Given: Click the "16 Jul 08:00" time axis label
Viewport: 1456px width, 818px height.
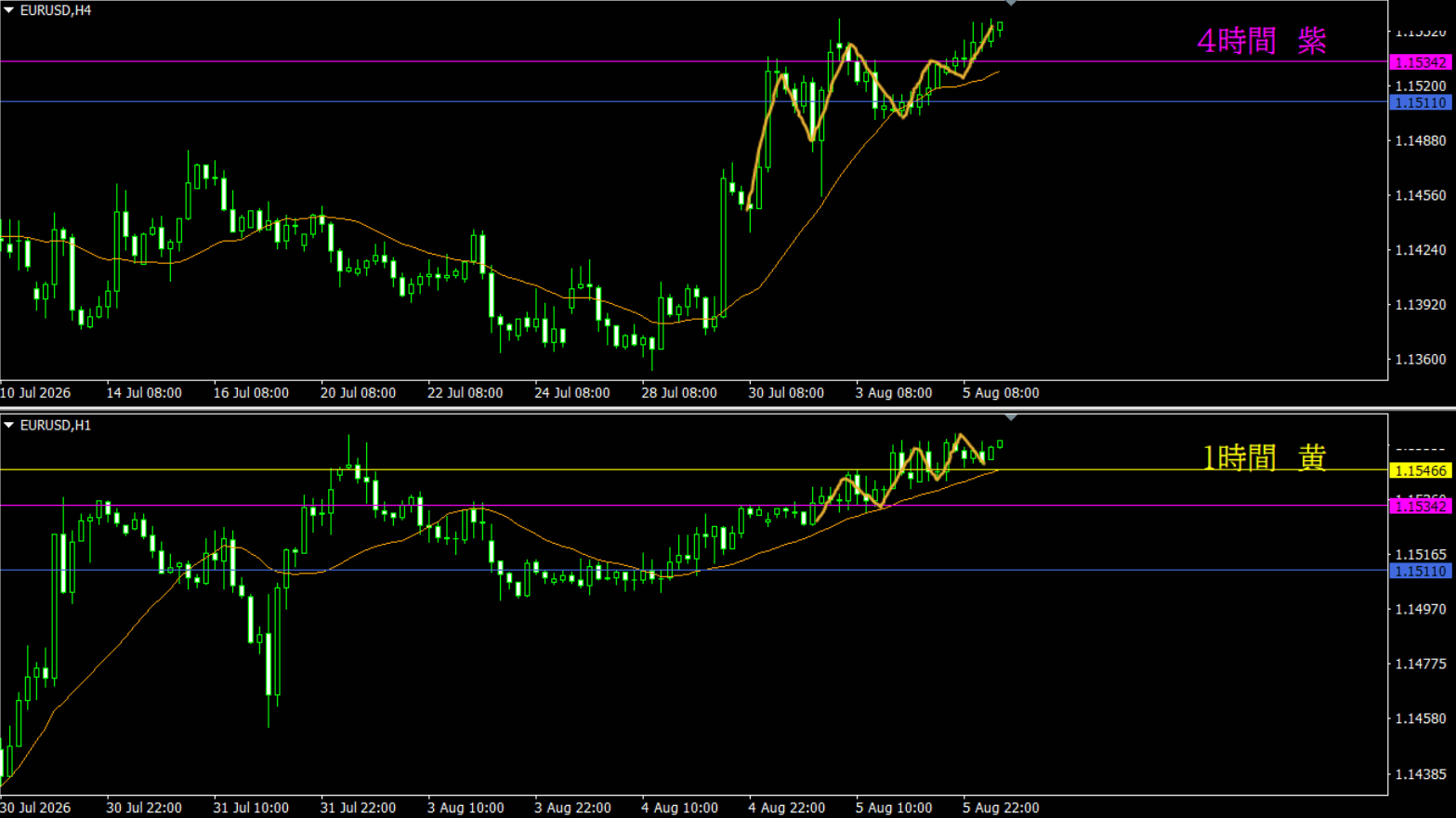Looking at the screenshot, I should pos(251,393).
